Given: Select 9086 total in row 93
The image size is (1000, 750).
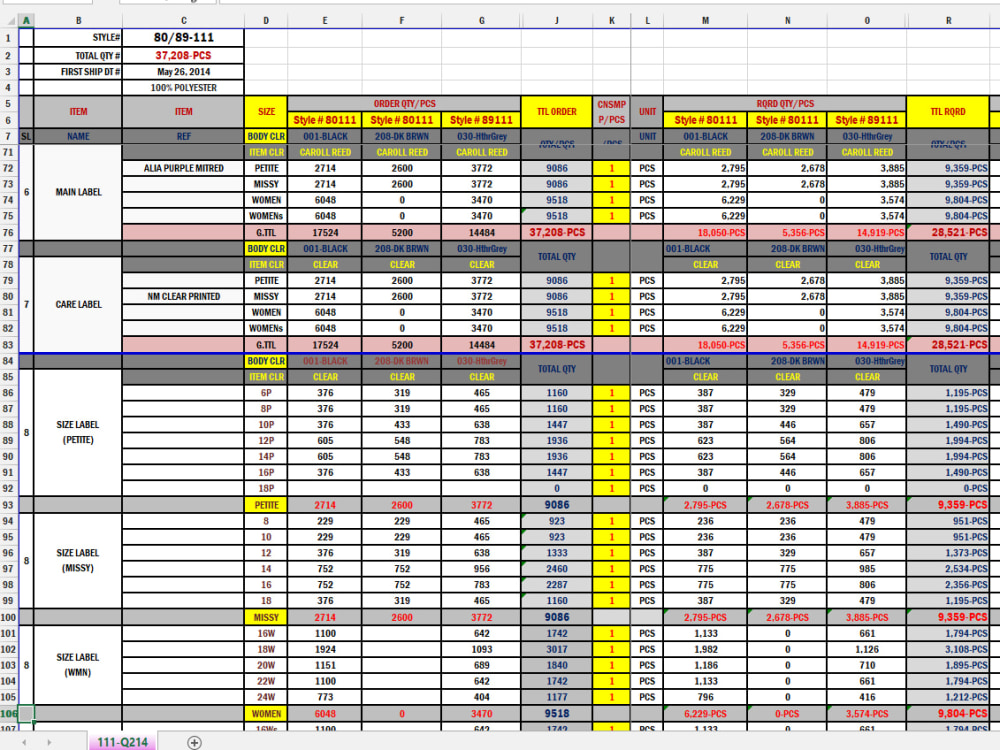Looking at the screenshot, I should click(x=557, y=505).
